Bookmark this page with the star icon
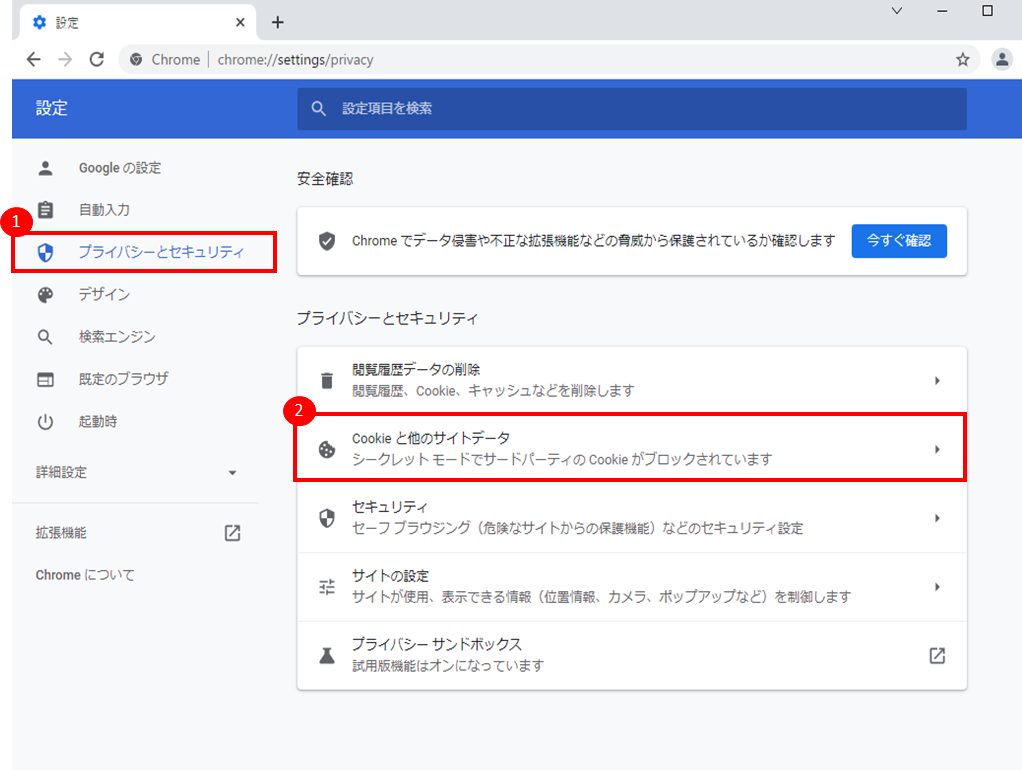 pyautogui.click(x=963, y=60)
